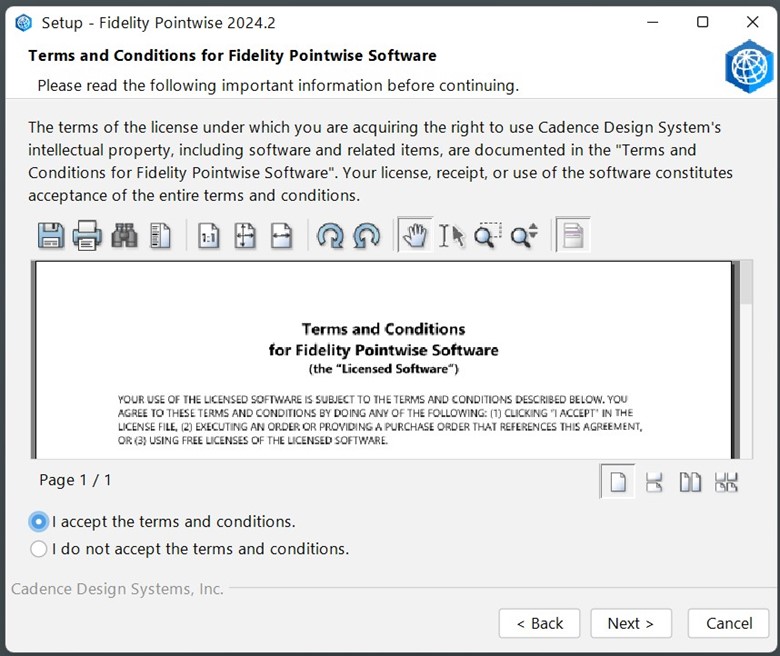The width and height of the screenshot is (780, 656).
Task: Select 'I accept the terms and conditions'
Action: (163, 522)
